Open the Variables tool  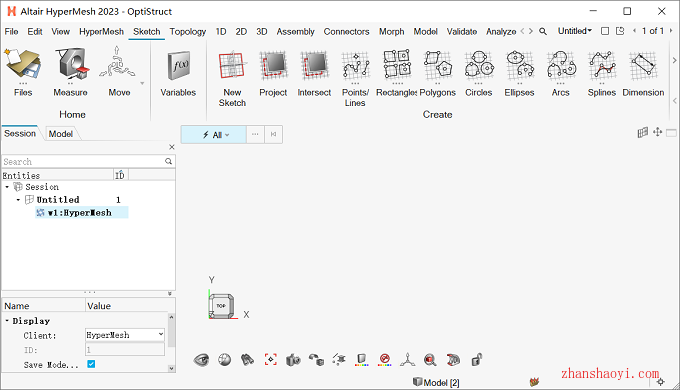click(178, 72)
